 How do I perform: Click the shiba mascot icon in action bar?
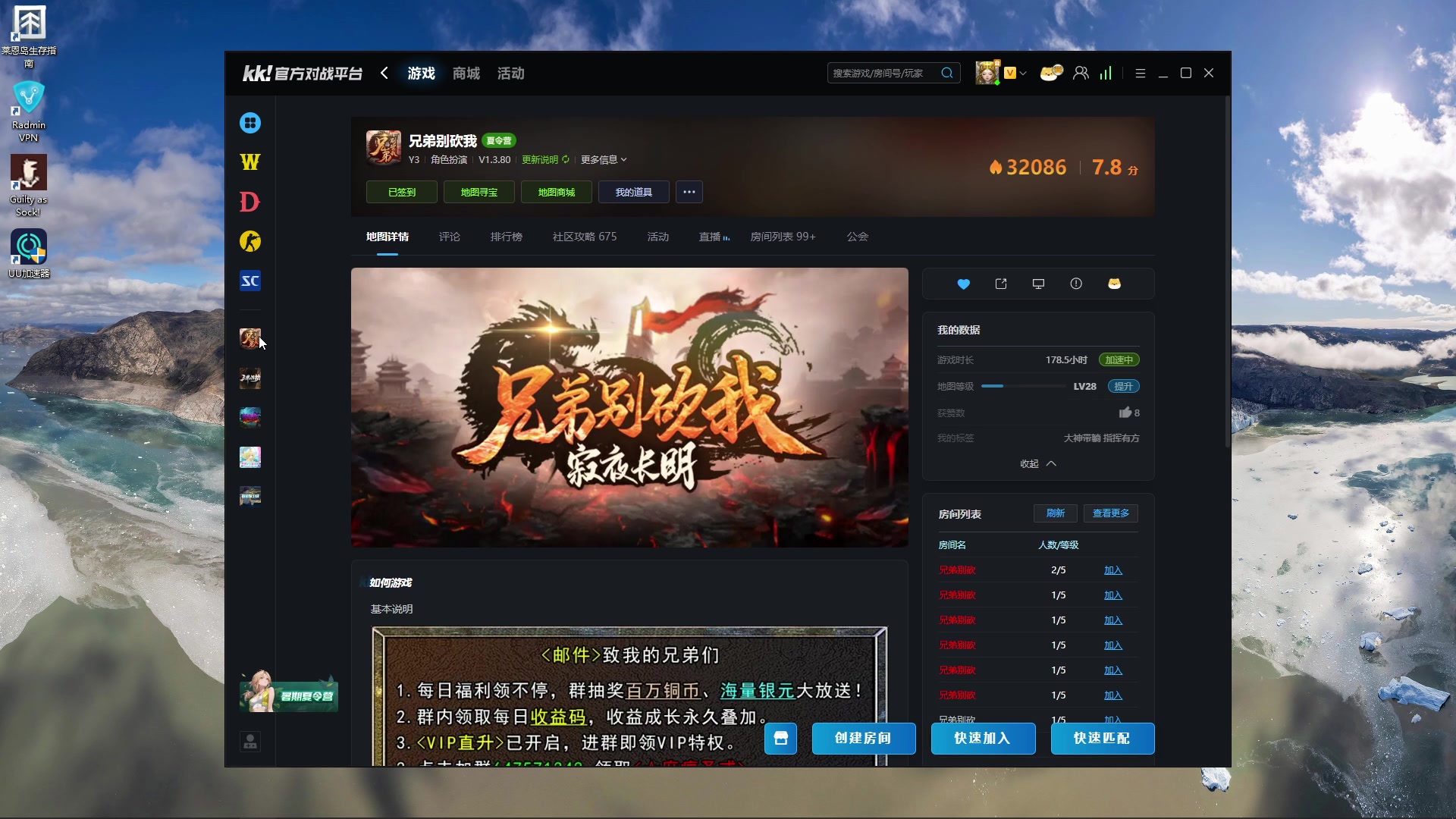[x=1114, y=284]
